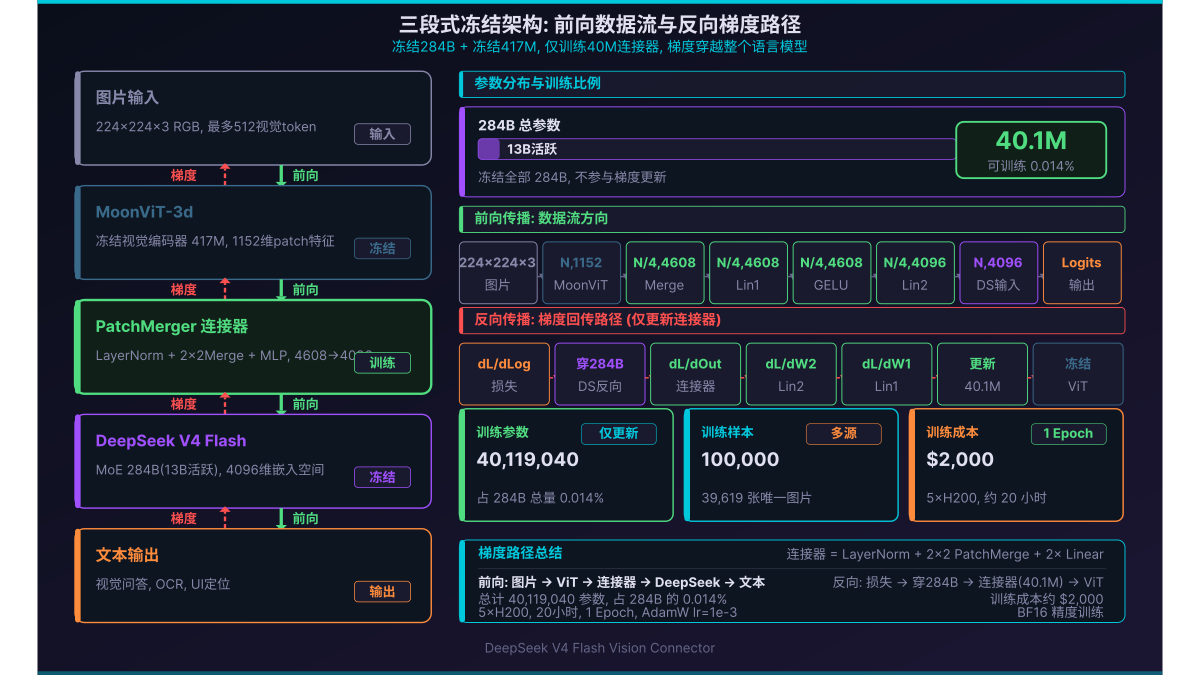Click the 多源 badge in the 训练样本 card
This screenshot has width=1200, height=675.
(x=844, y=434)
